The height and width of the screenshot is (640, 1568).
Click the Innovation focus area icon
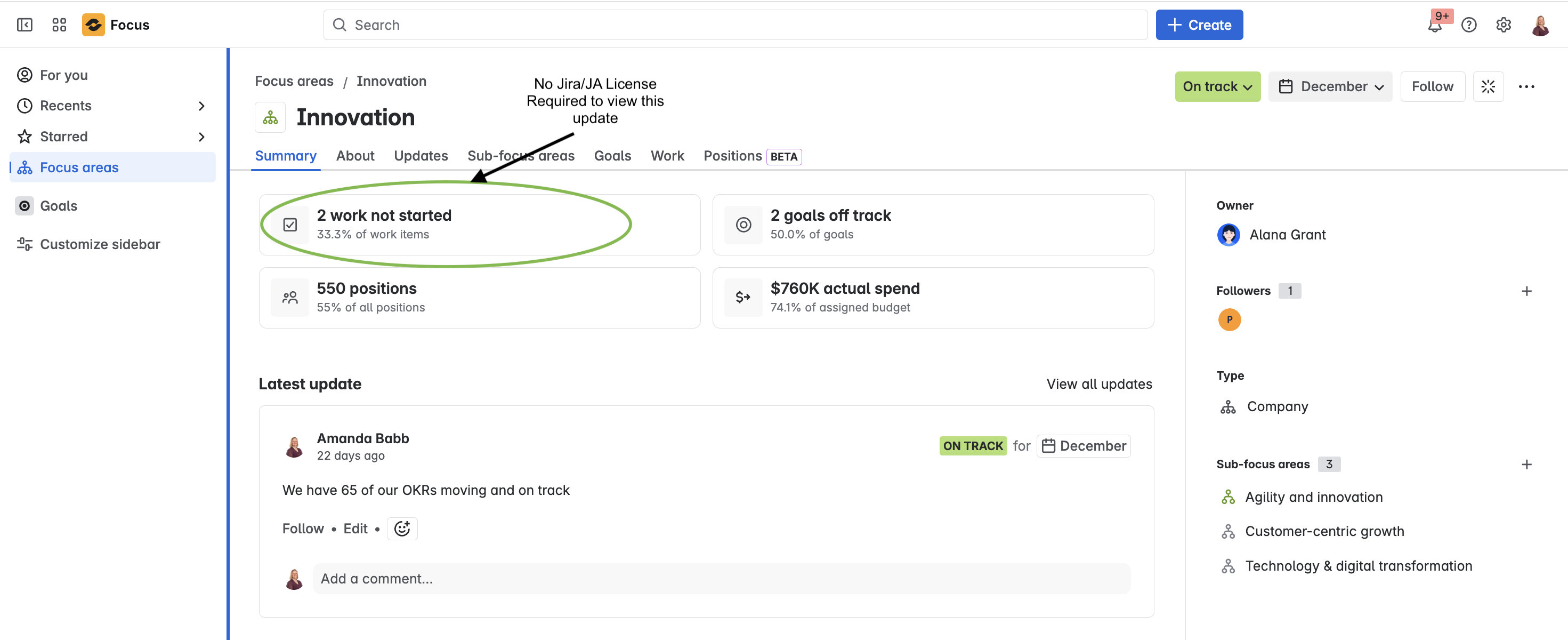pyautogui.click(x=270, y=116)
